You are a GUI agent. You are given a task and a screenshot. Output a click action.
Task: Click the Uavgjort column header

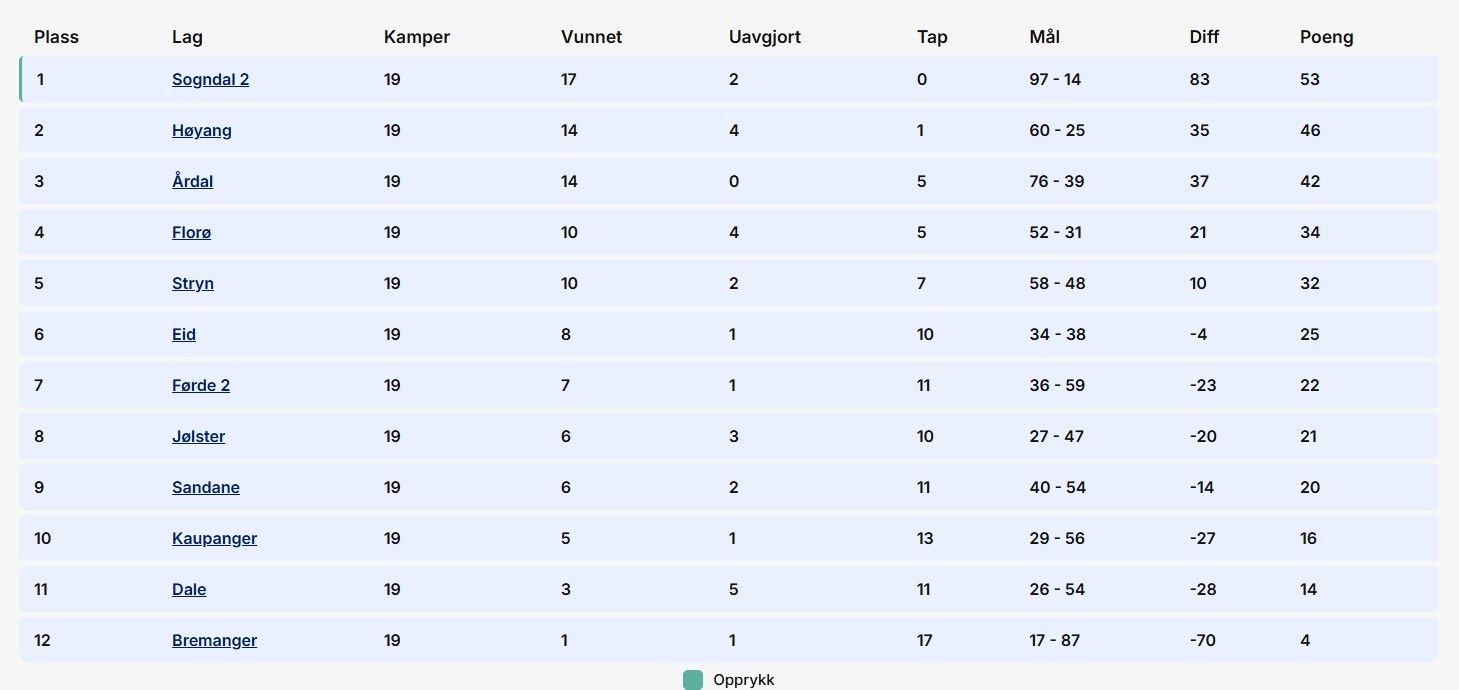point(765,37)
